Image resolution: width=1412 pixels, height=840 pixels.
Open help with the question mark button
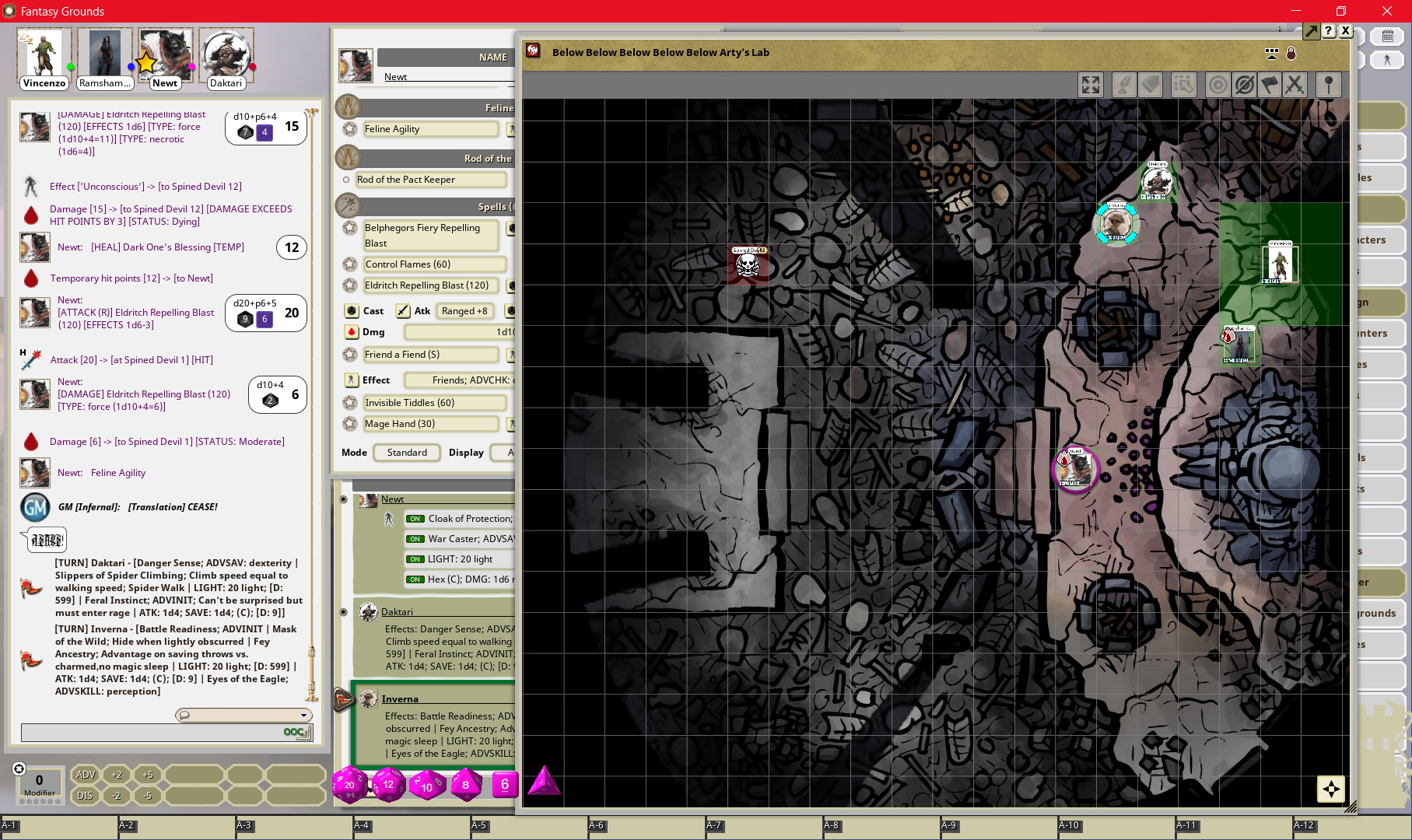[1329, 31]
